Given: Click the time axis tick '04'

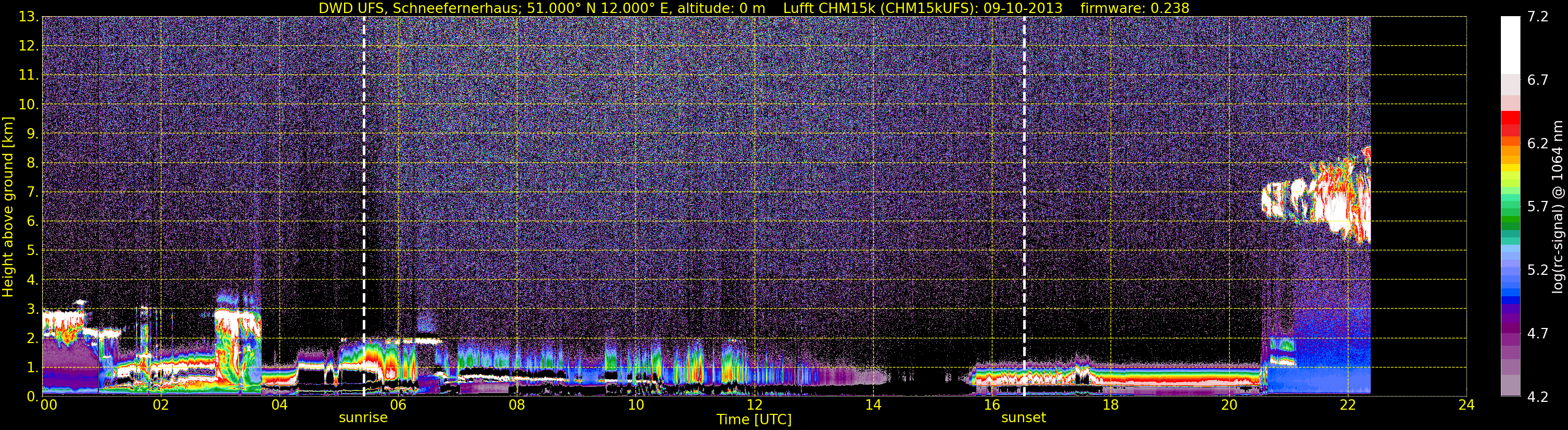Looking at the screenshot, I should click(279, 405).
